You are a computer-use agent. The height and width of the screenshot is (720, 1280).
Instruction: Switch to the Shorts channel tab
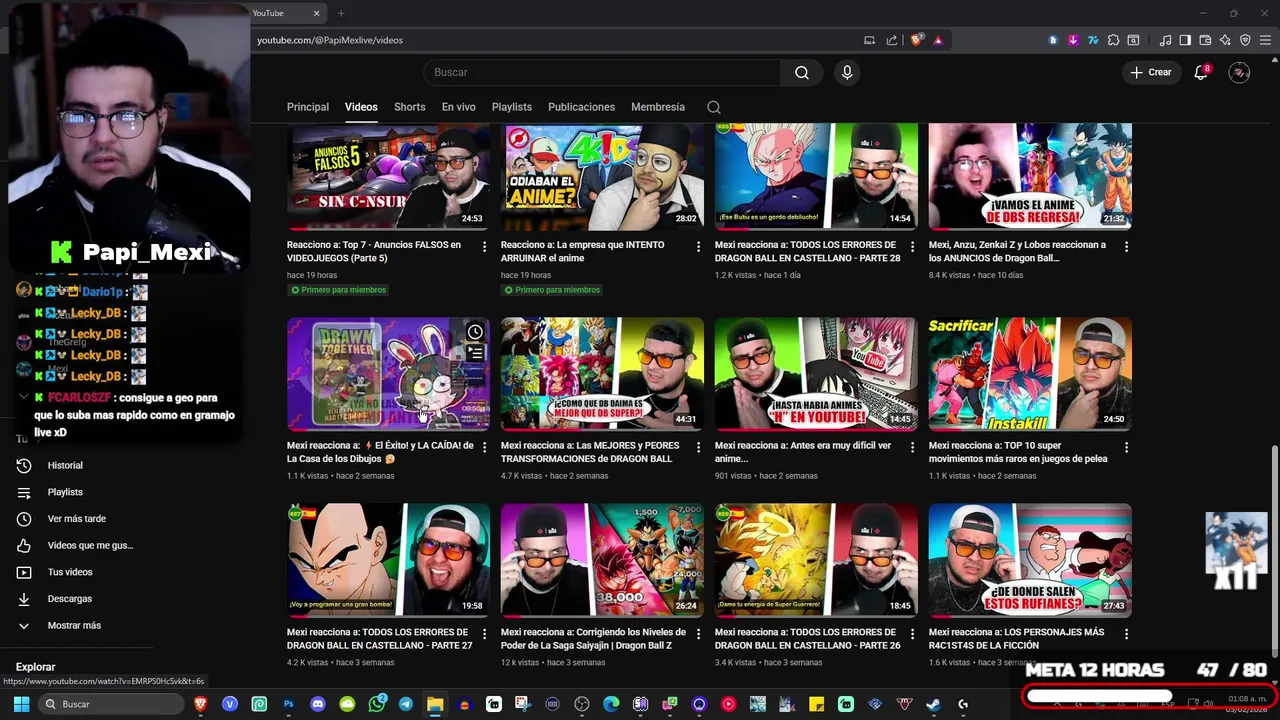(x=409, y=107)
